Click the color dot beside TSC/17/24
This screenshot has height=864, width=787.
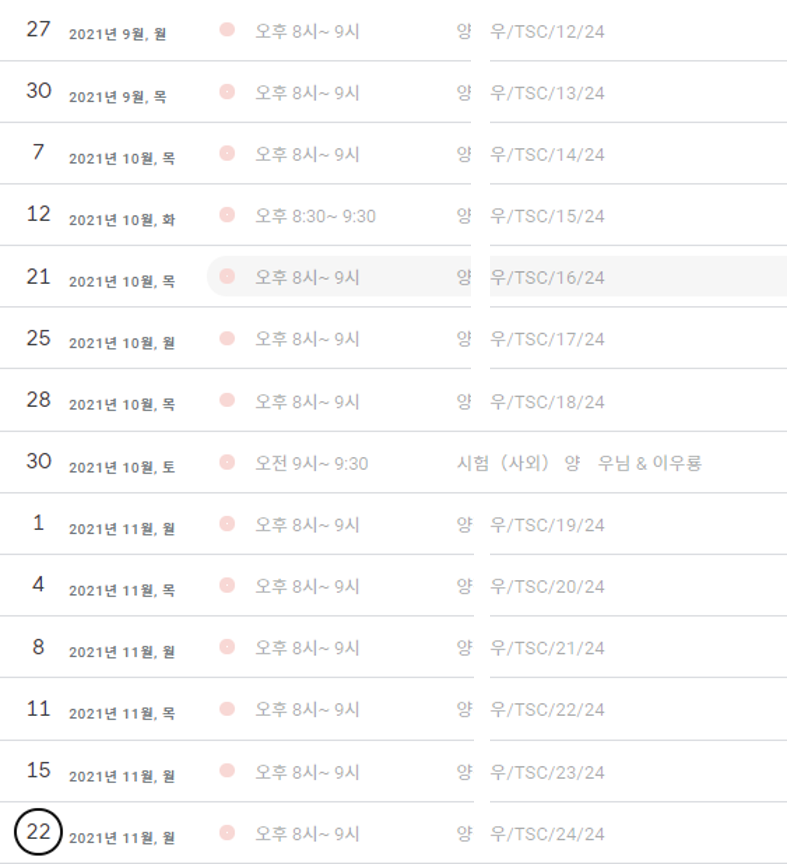[x=227, y=339]
